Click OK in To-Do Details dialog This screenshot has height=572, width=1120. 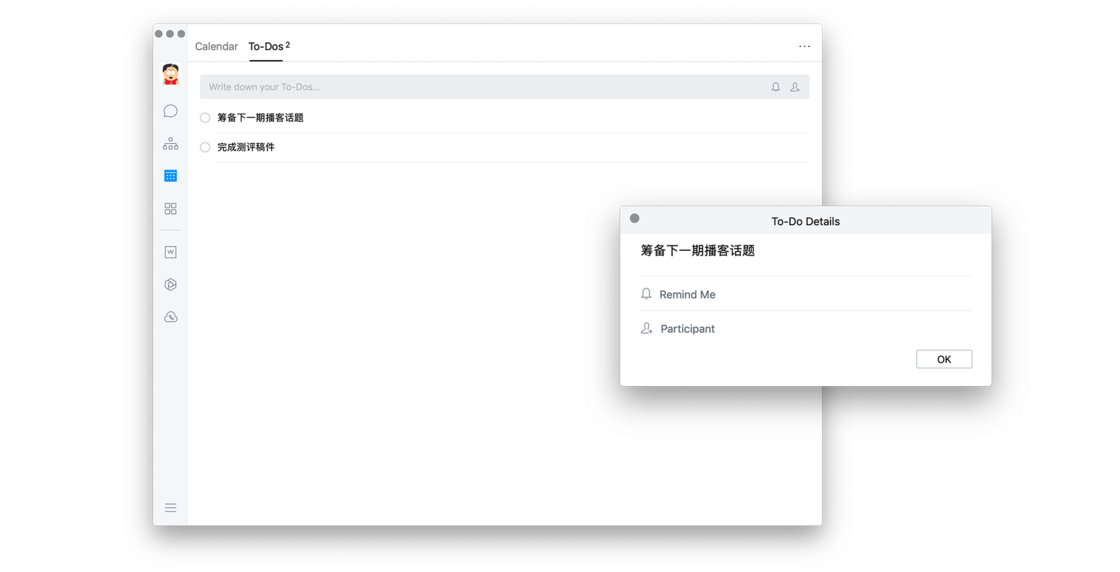(944, 359)
